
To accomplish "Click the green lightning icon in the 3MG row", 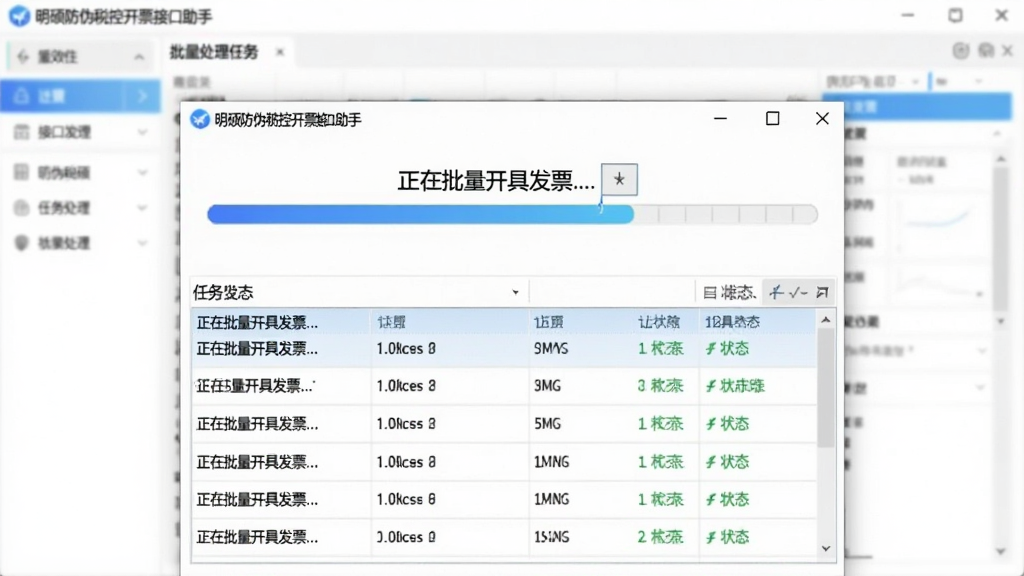I will pos(711,386).
